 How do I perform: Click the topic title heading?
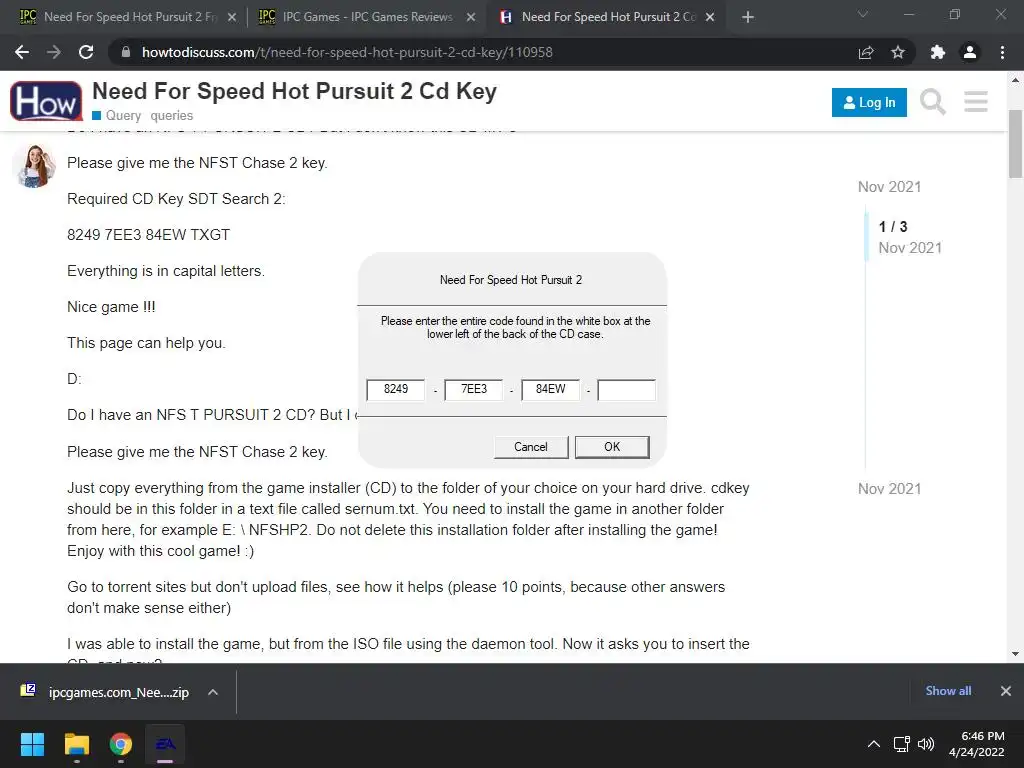point(295,91)
